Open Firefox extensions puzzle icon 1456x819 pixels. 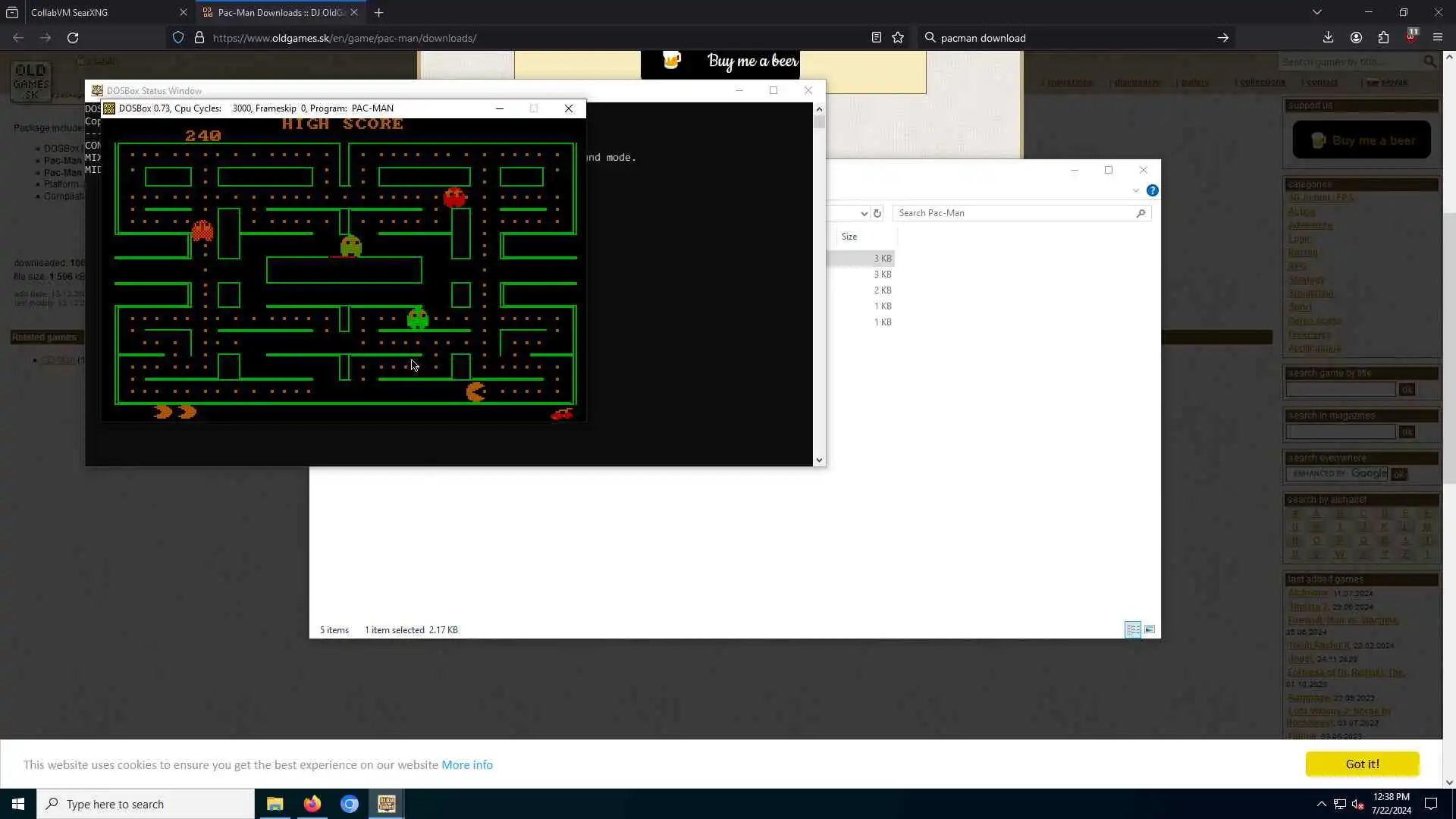pos(1383,38)
